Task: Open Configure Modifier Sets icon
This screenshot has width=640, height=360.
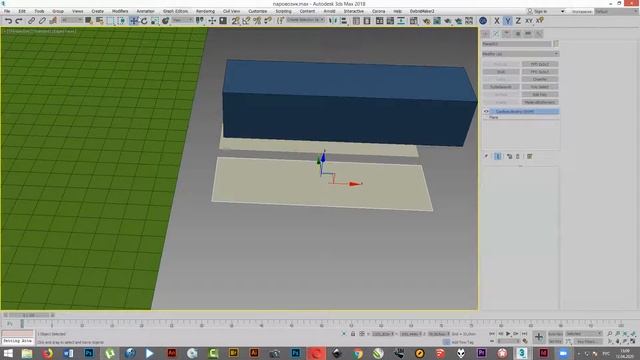Action: click(529, 156)
